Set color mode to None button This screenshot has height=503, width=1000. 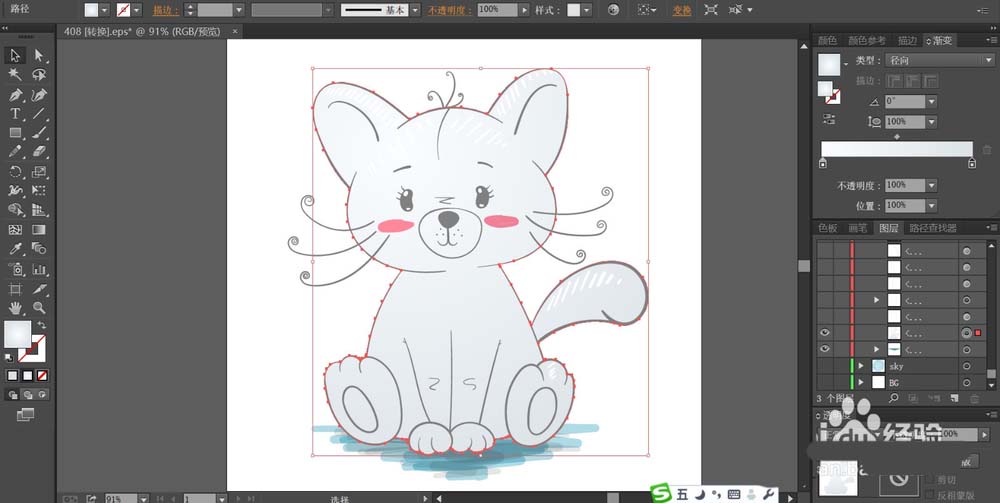pos(43,375)
